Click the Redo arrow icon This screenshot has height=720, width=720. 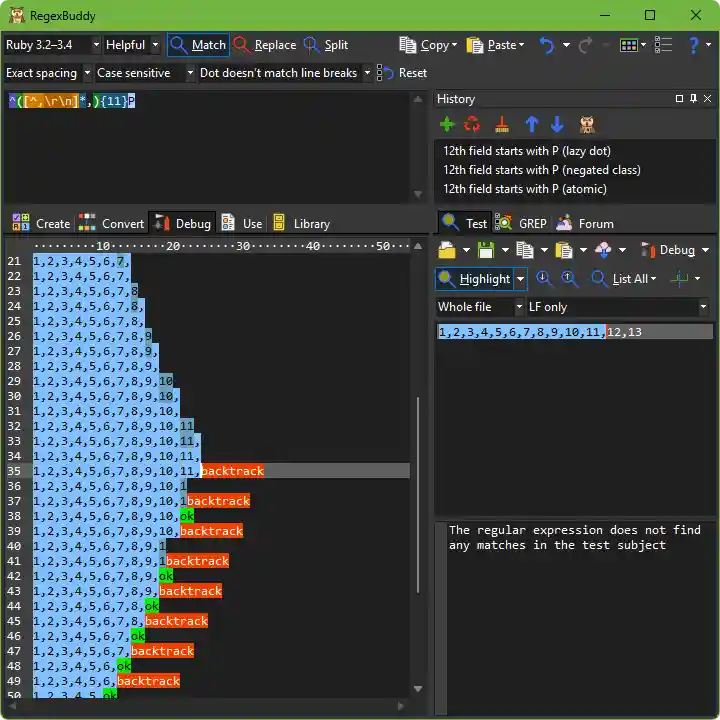pyautogui.click(x=586, y=45)
